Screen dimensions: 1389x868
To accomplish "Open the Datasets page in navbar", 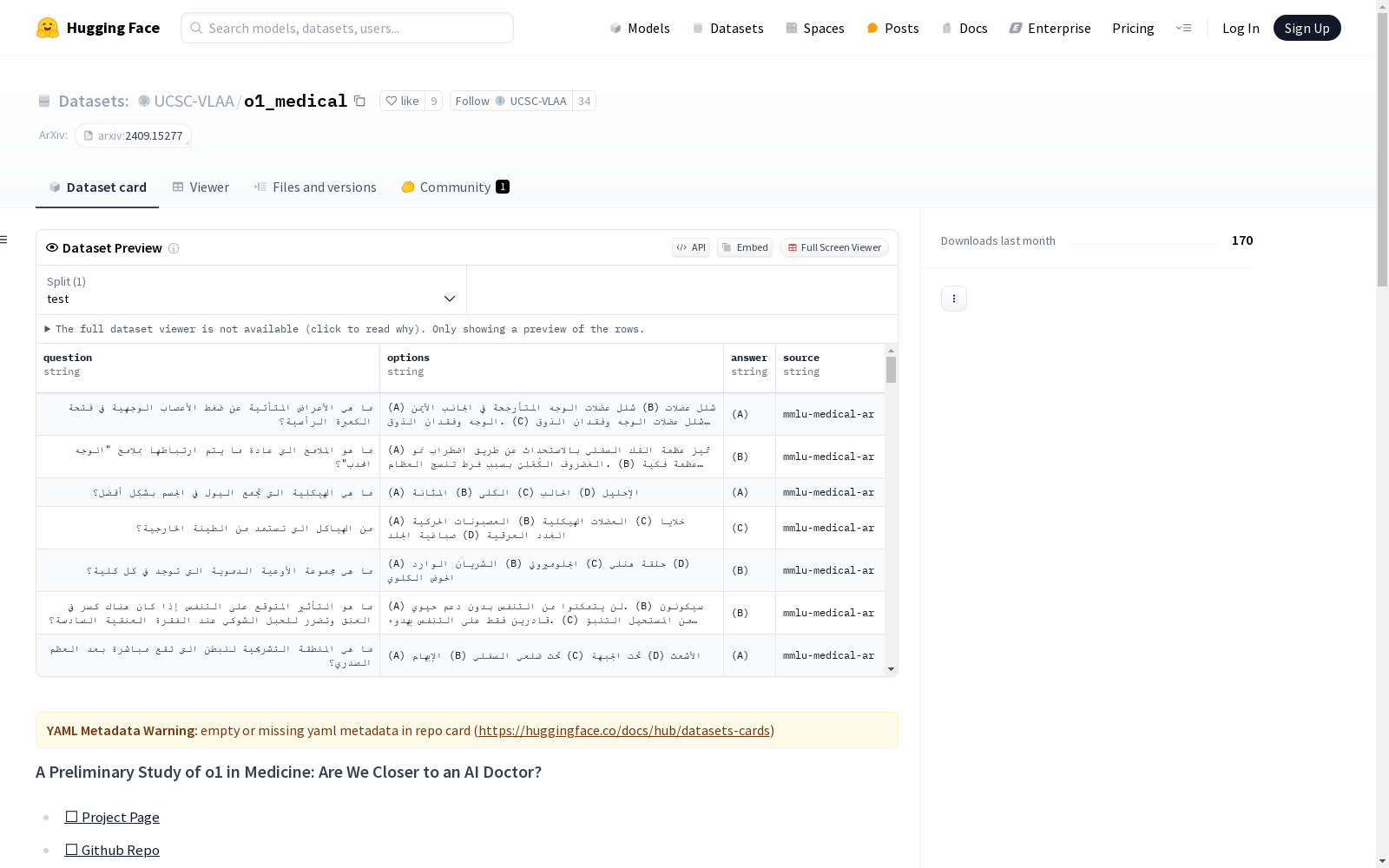I will 727,28.
